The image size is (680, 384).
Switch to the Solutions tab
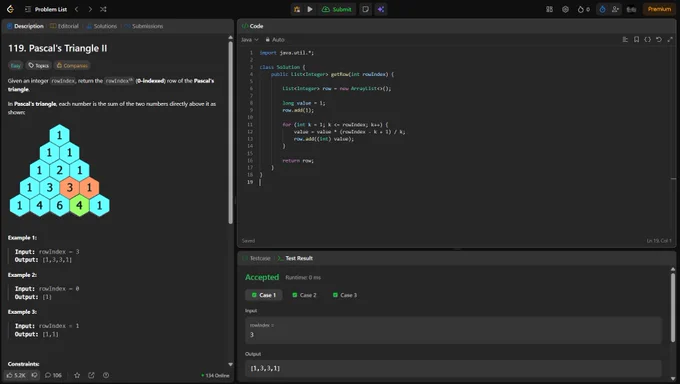point(101,26)
